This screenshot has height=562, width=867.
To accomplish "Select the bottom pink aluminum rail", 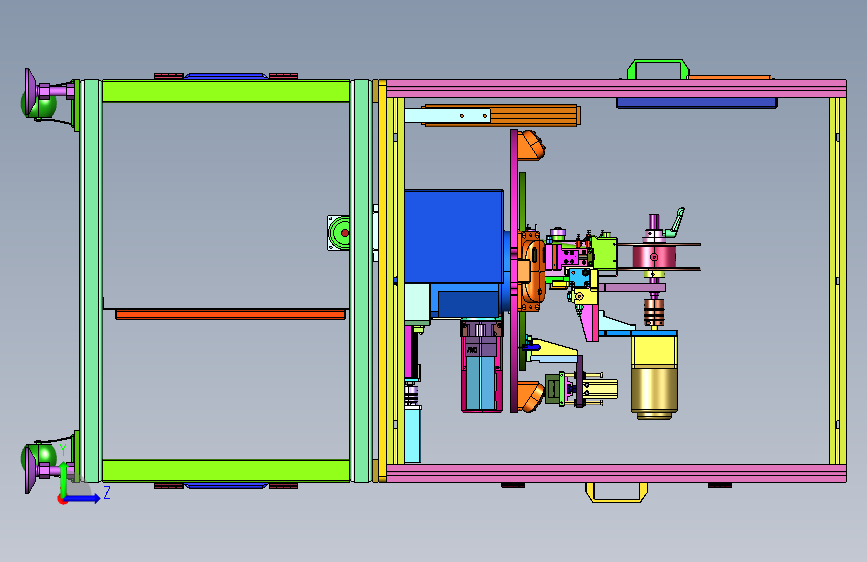I will coord(616,473).
